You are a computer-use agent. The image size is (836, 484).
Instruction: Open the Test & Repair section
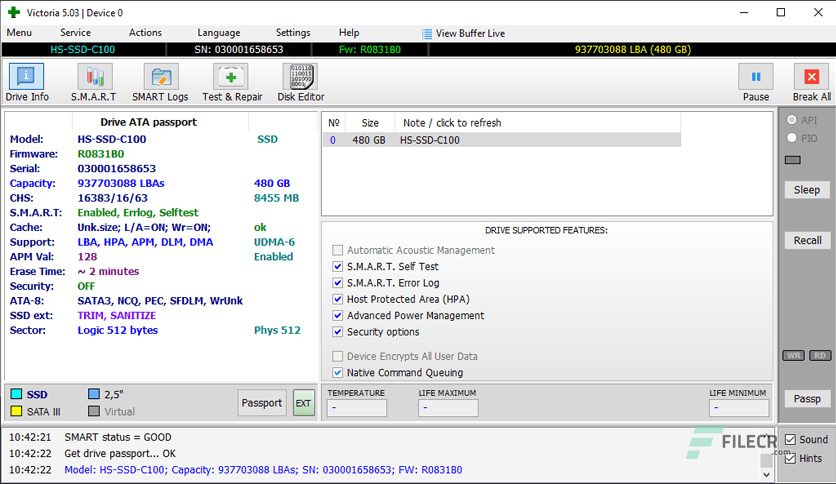point(232,83)
